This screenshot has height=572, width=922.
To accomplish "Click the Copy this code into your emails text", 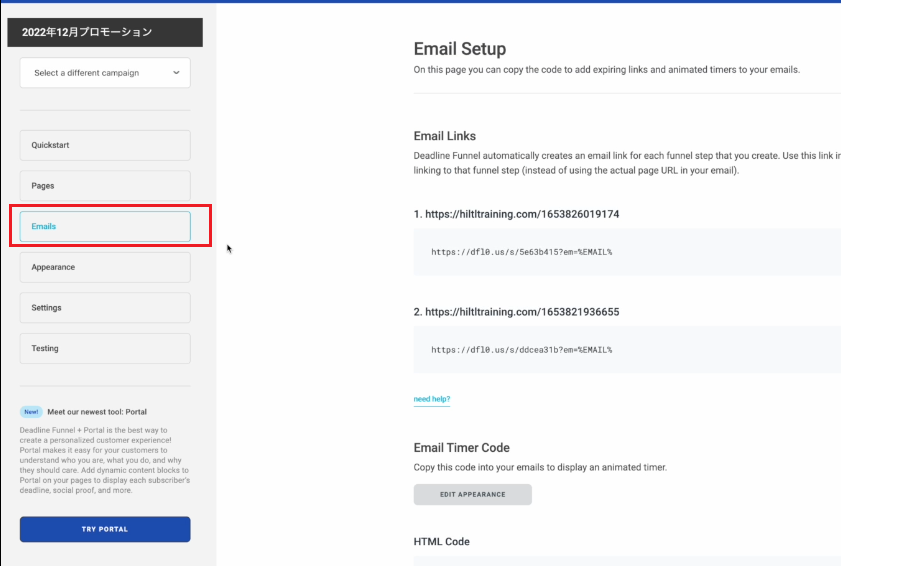I will [x=540, y=467].
